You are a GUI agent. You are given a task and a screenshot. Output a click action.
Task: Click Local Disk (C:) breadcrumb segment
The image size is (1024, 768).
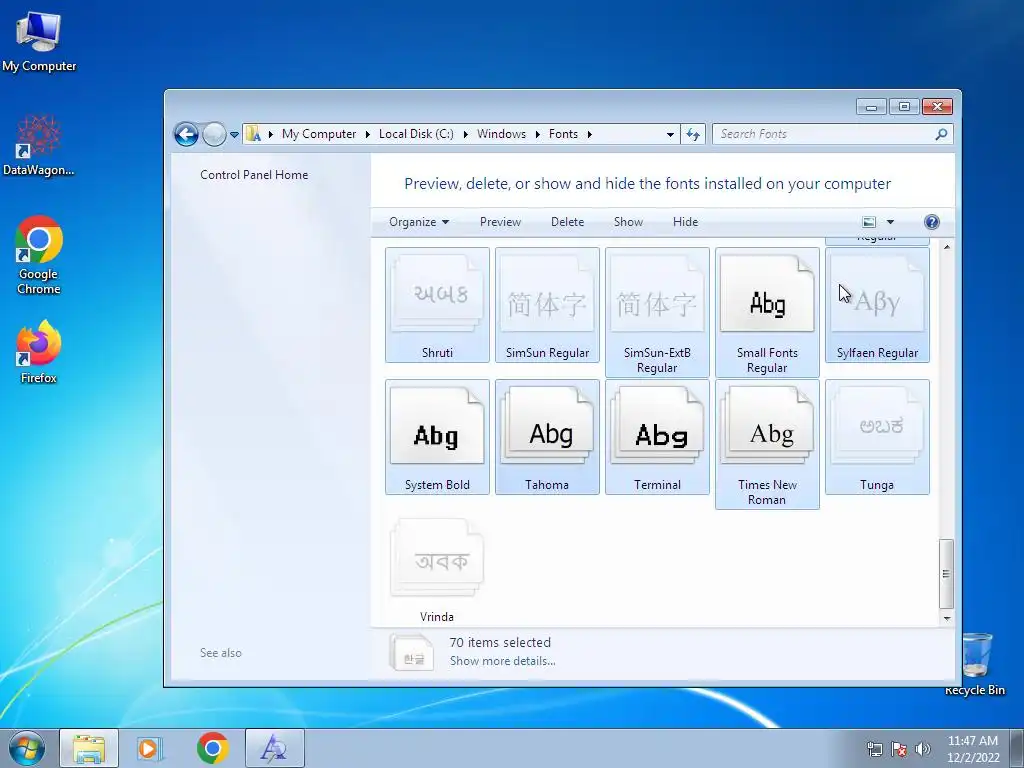[416, 134]
